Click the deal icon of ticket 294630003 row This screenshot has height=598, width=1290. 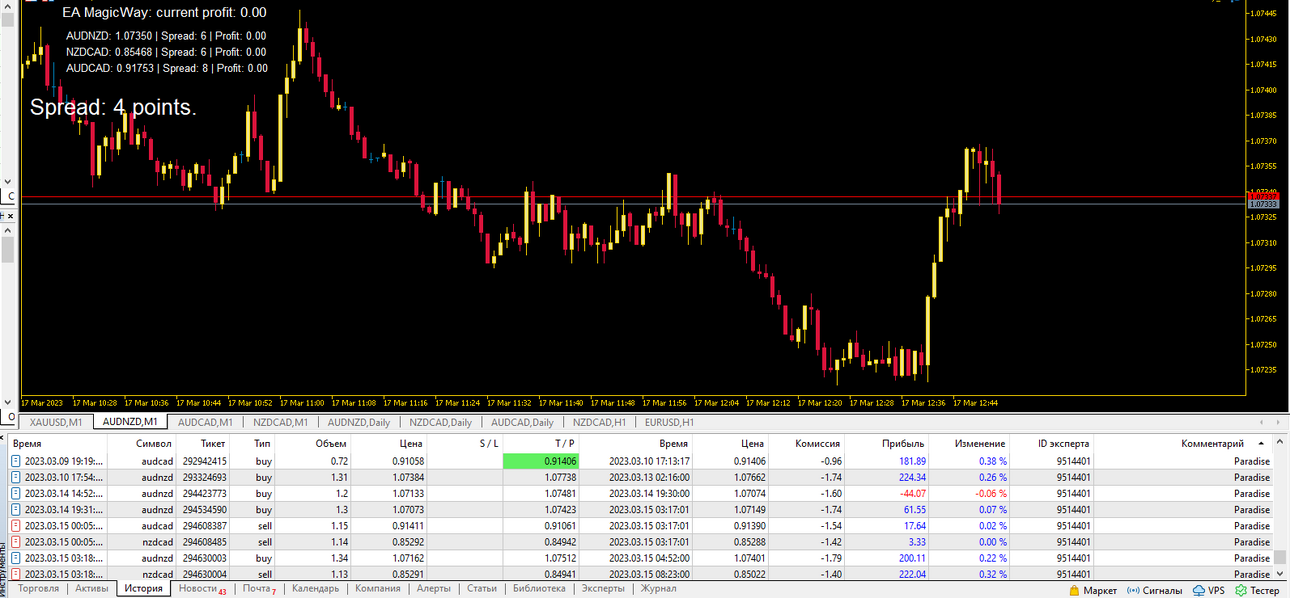tap(16, 558)
